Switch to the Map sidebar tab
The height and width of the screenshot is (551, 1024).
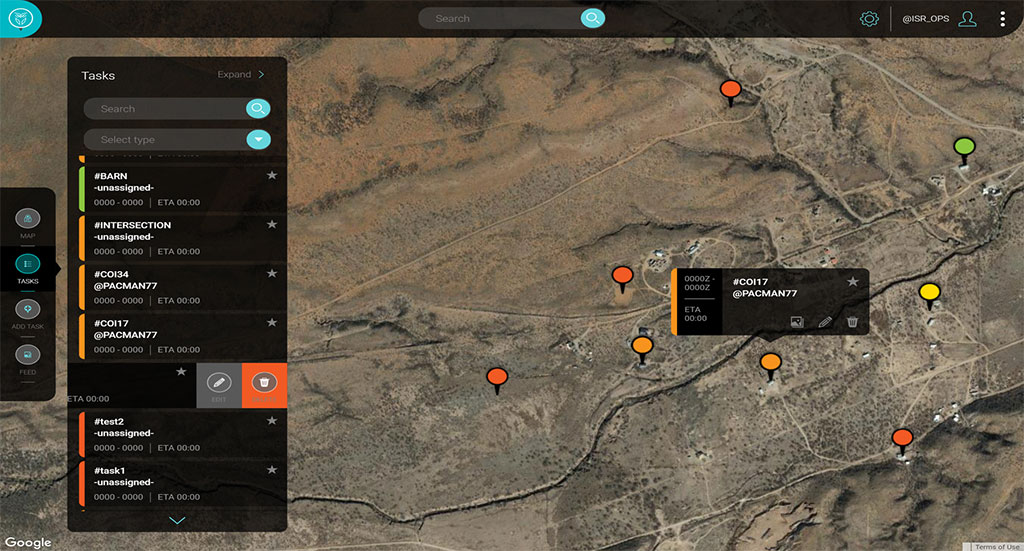pyautogui.click(x=28, y=223)
